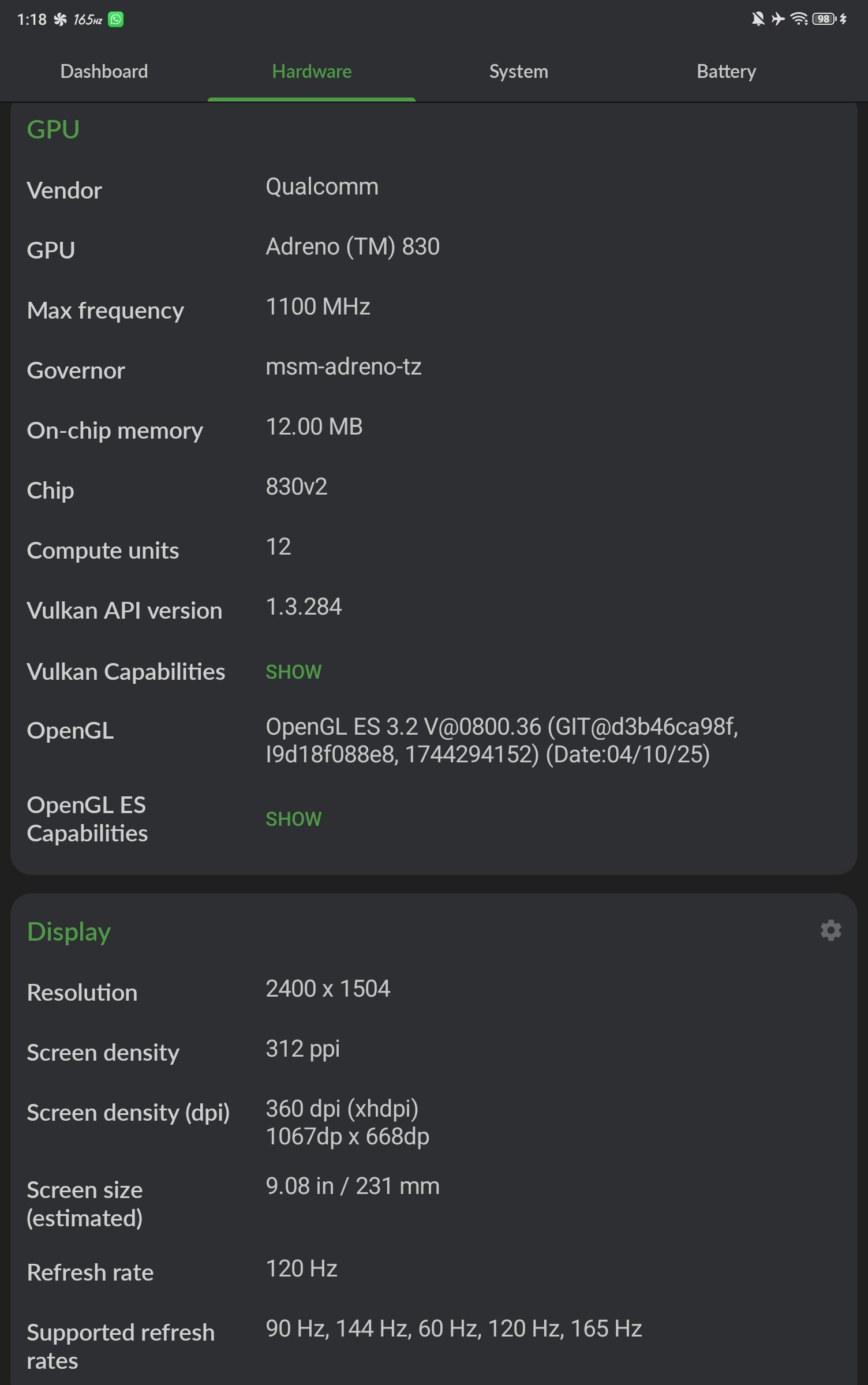Show Vulkan Capabilities details
This screenshot has height=1385, width=868.
[293, 672]
